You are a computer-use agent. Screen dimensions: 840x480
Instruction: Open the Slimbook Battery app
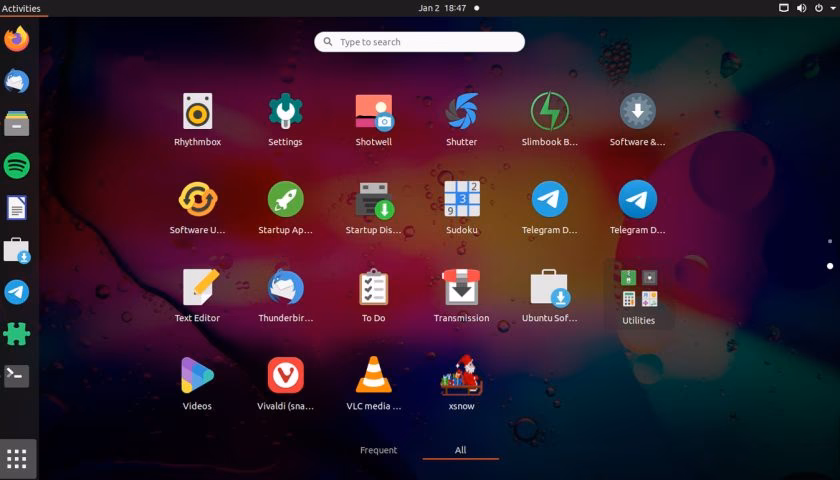(550, 111)
